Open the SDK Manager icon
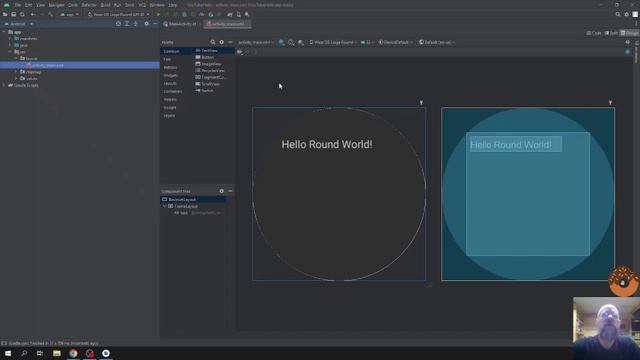Screen dimensions: 640x360 pyautogui.click(x=247, y=14)
